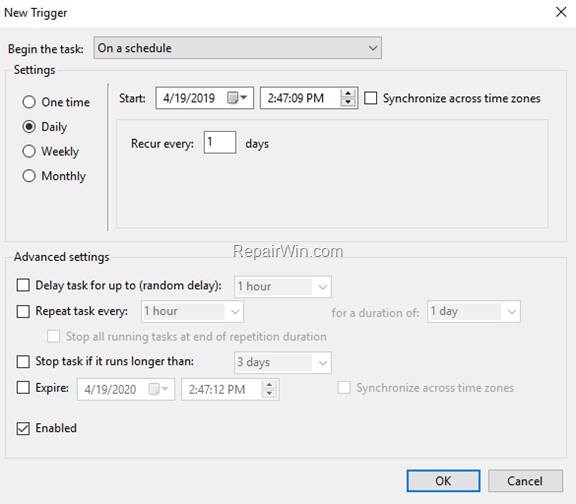Choose the Monthly radio button

29,176
